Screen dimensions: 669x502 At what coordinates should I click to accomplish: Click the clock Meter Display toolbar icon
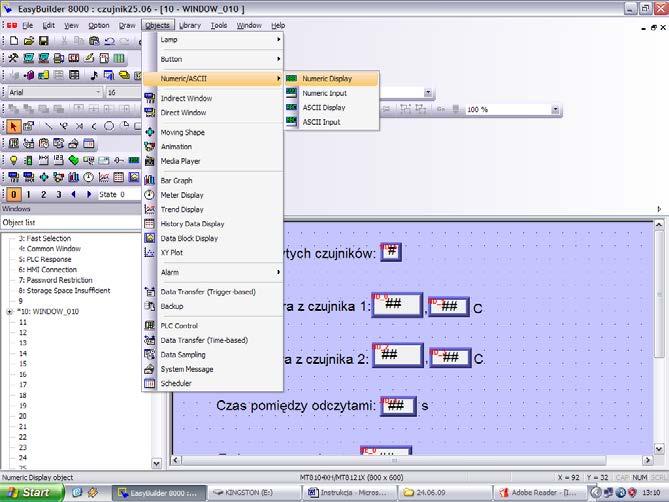pos(88,177)
